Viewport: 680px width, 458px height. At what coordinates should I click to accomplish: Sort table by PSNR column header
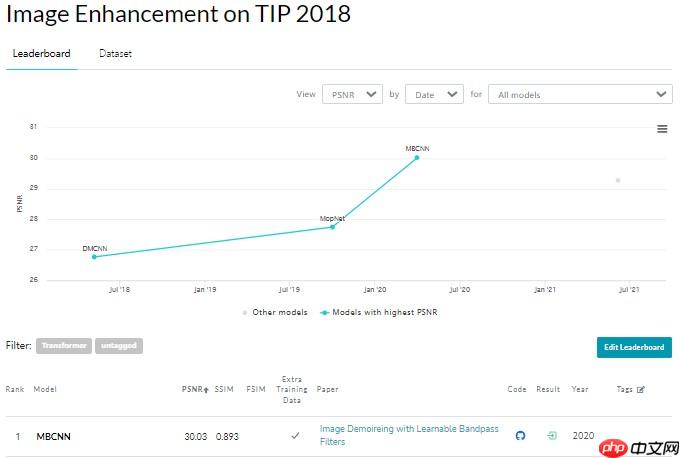(195, 389)
